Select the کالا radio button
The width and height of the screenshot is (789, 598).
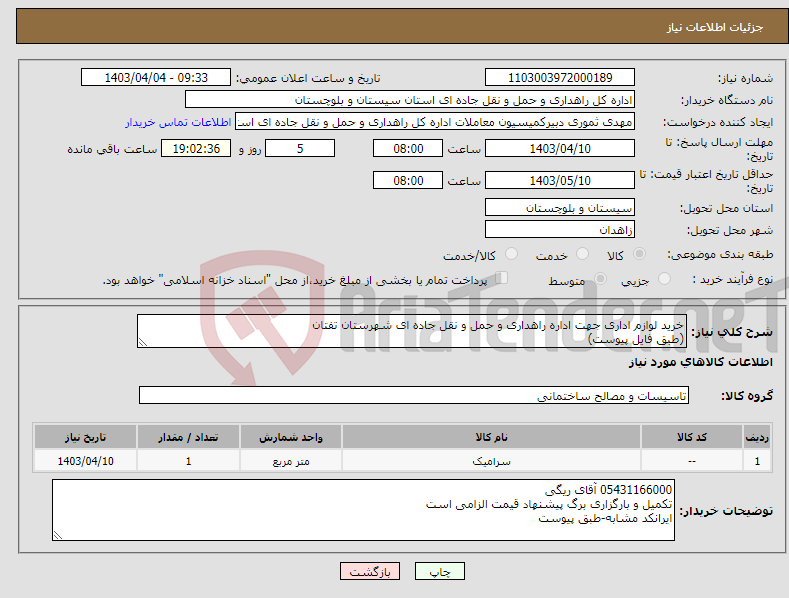tap(639, 254)
